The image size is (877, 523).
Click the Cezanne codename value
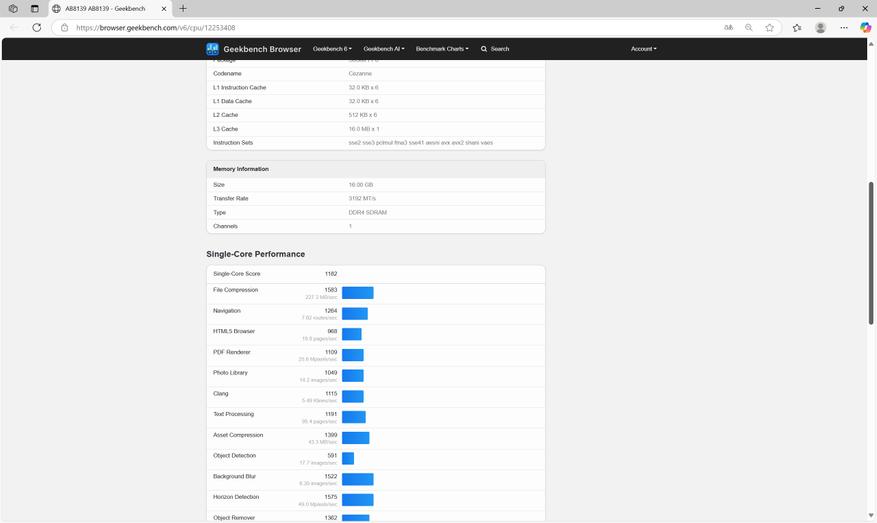pyautogui.click(x=360, y=73)
